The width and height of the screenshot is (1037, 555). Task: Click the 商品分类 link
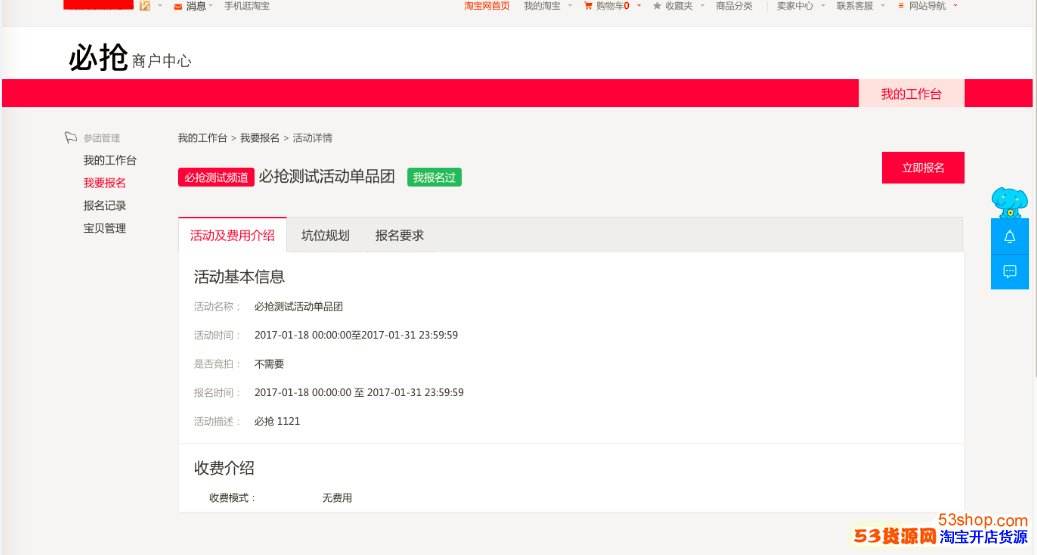(734, 6)
